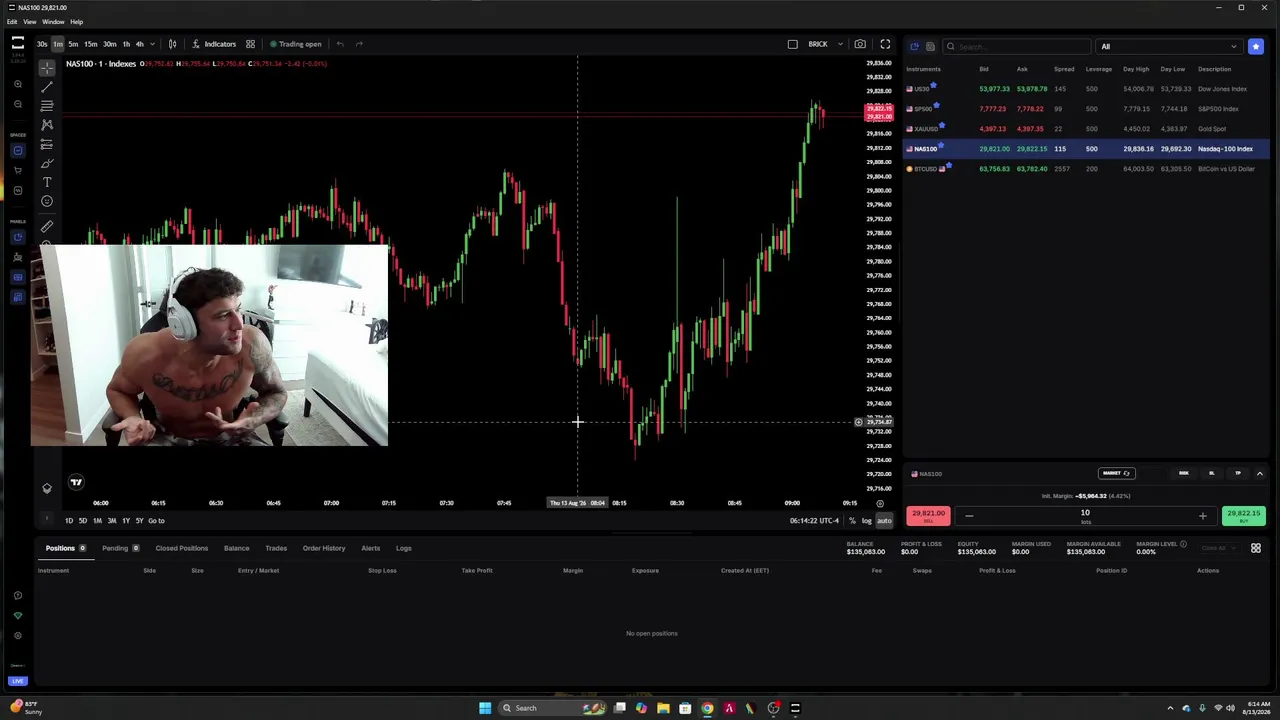Set chart range to 1D
Image resolution: width=1280 pixels, height=720 pixels.
(x=69, y=520)
